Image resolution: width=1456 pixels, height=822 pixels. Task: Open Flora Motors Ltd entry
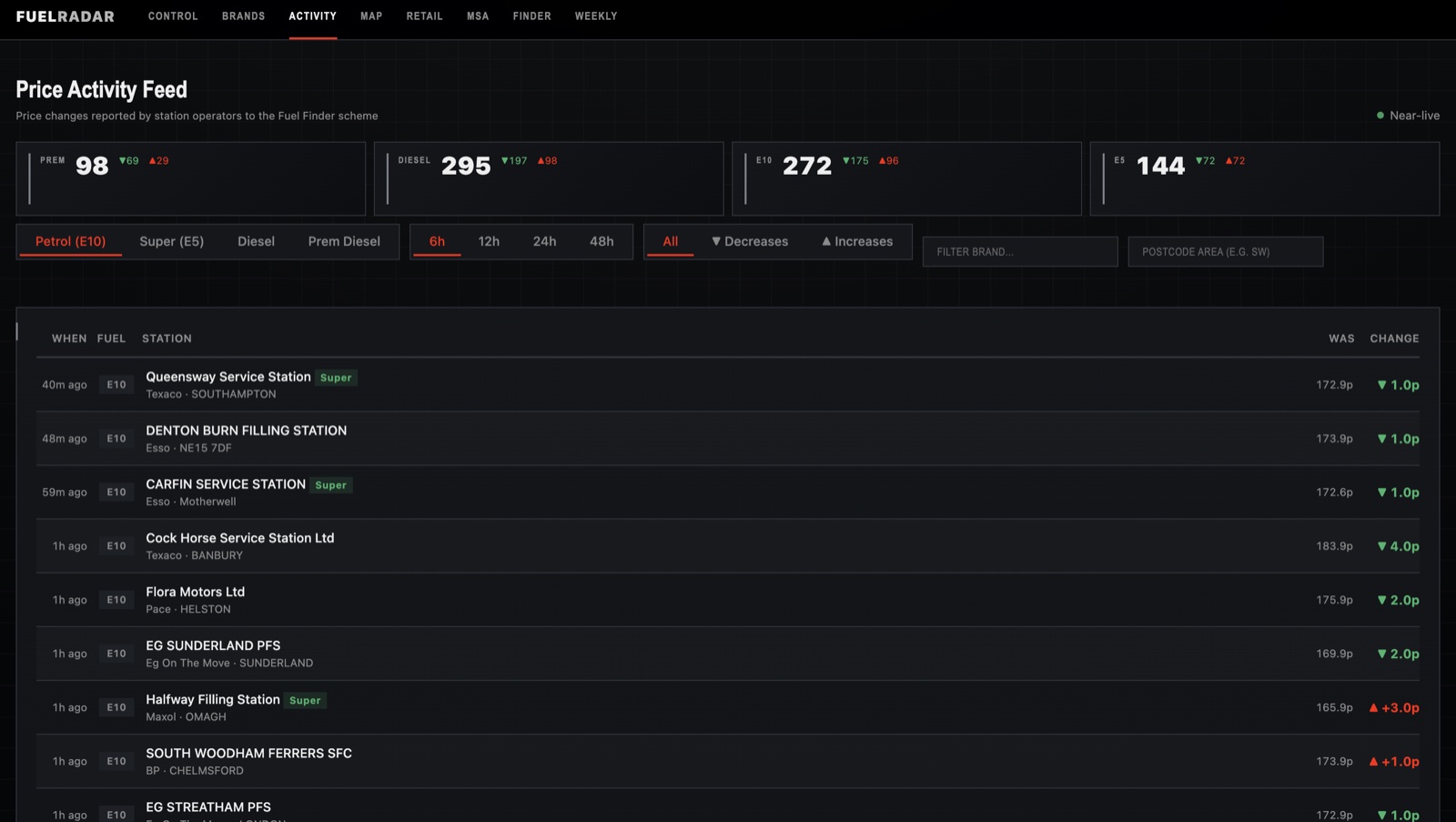[728, 600]
